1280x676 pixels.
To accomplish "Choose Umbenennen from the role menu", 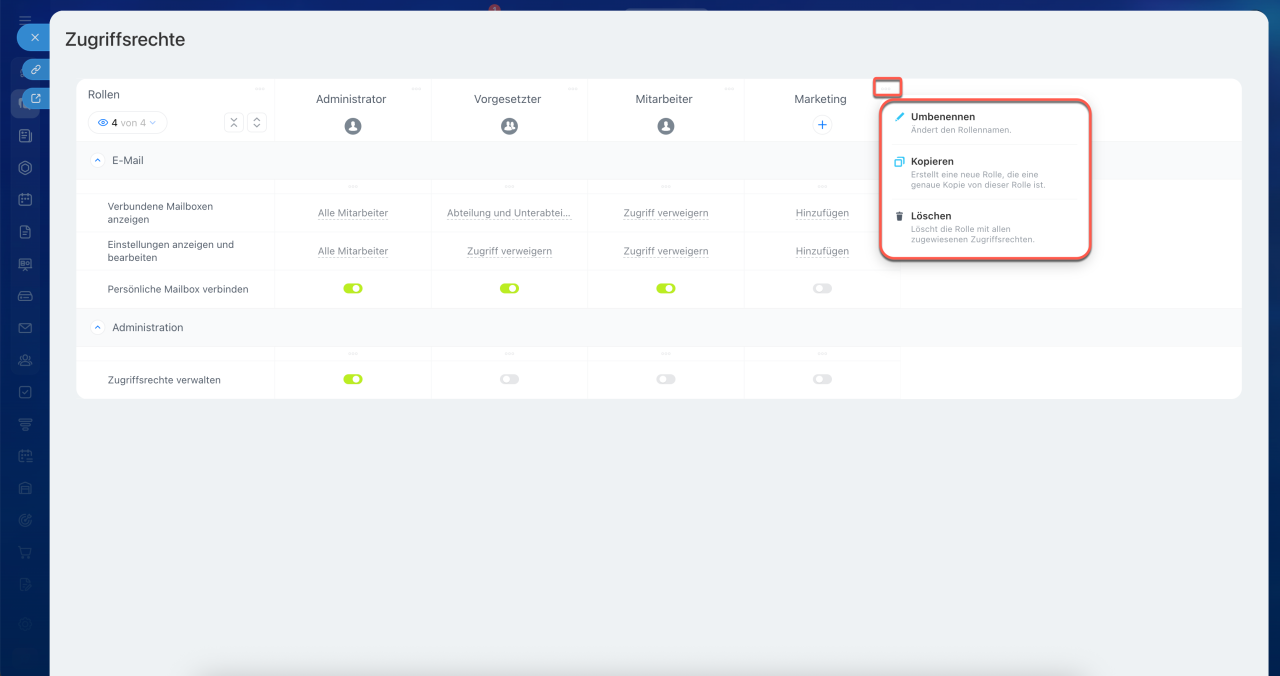I will (942, 117).
